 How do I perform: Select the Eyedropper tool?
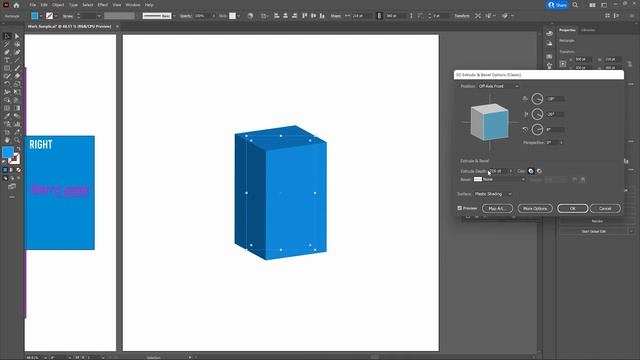[7, 116]
